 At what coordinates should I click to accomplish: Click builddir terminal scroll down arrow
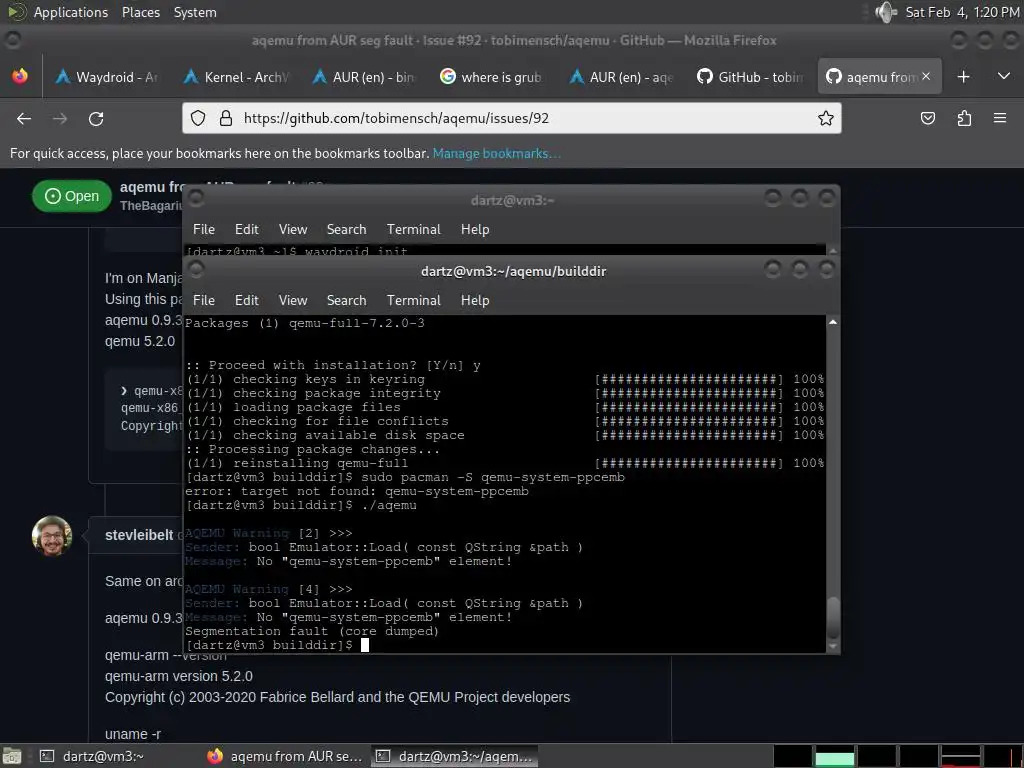pos(833,646)
